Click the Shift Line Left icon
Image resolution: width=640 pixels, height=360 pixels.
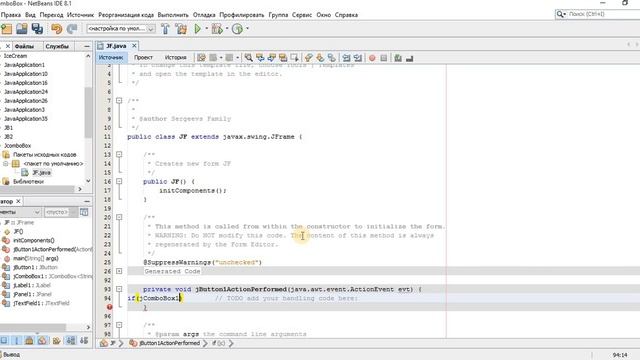(x=347, y=58)
